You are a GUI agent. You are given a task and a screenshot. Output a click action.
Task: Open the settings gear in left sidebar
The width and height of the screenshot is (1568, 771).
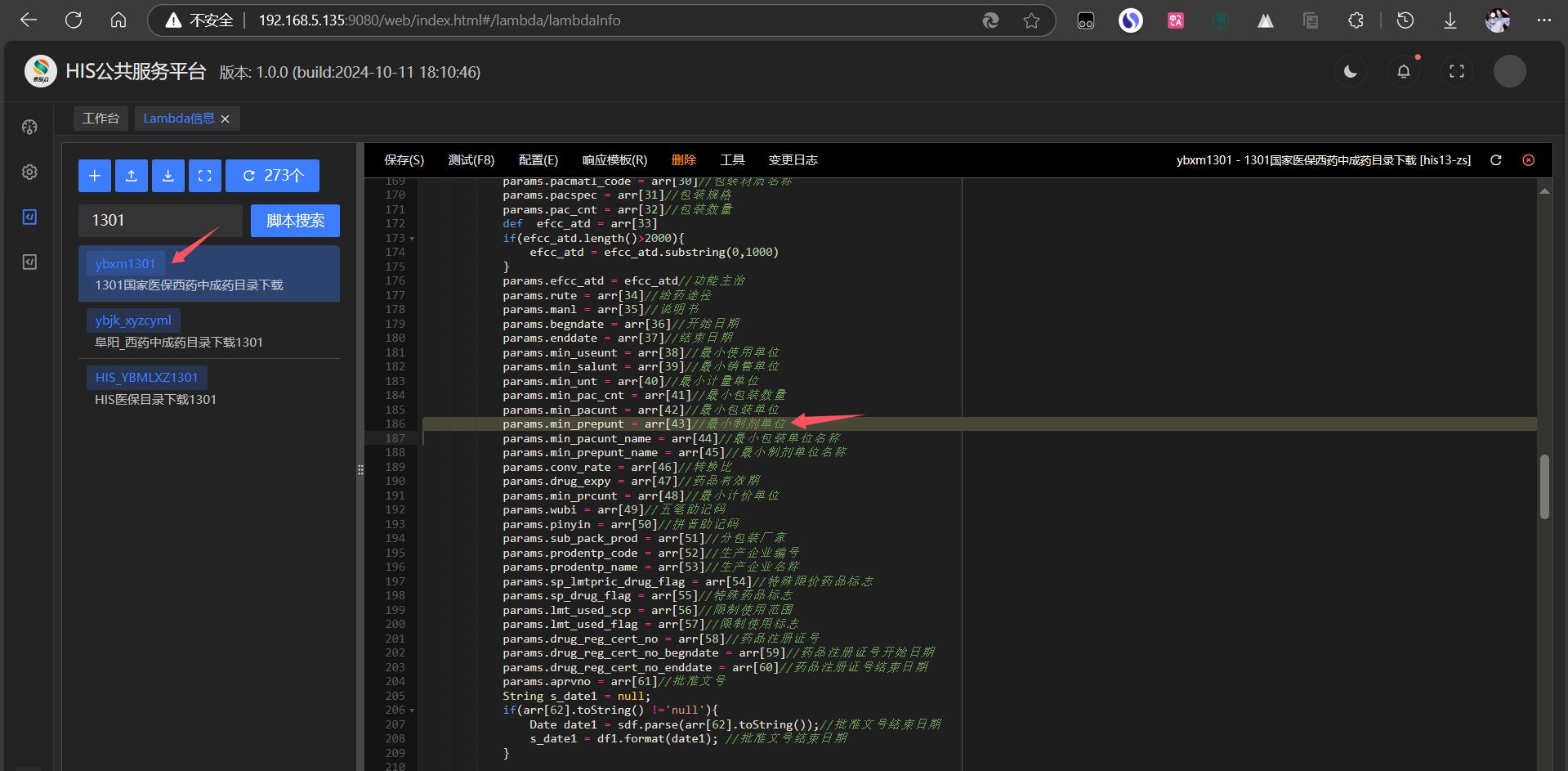30,172
